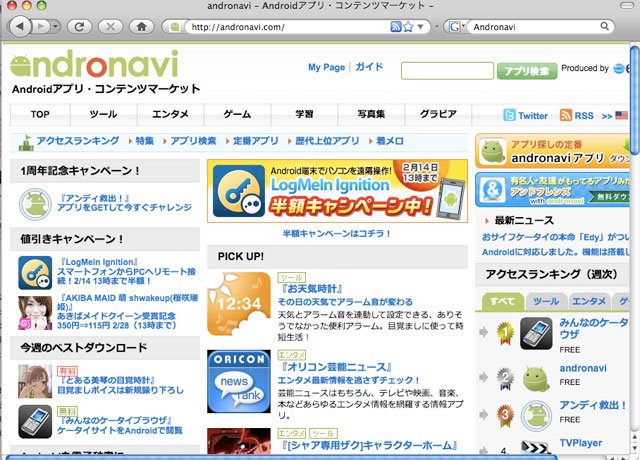
Task: Open the ガイド link
Action: pyautogui.click(x=369, y=67)
